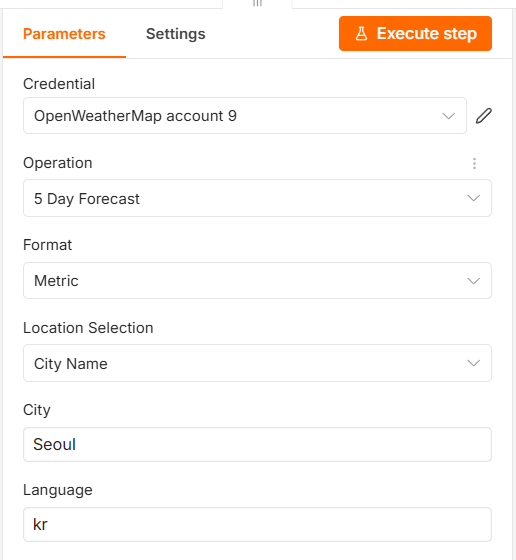516x560 pixels.
Task: Run the node with Execute step
Action: click(x=415, y=34)
